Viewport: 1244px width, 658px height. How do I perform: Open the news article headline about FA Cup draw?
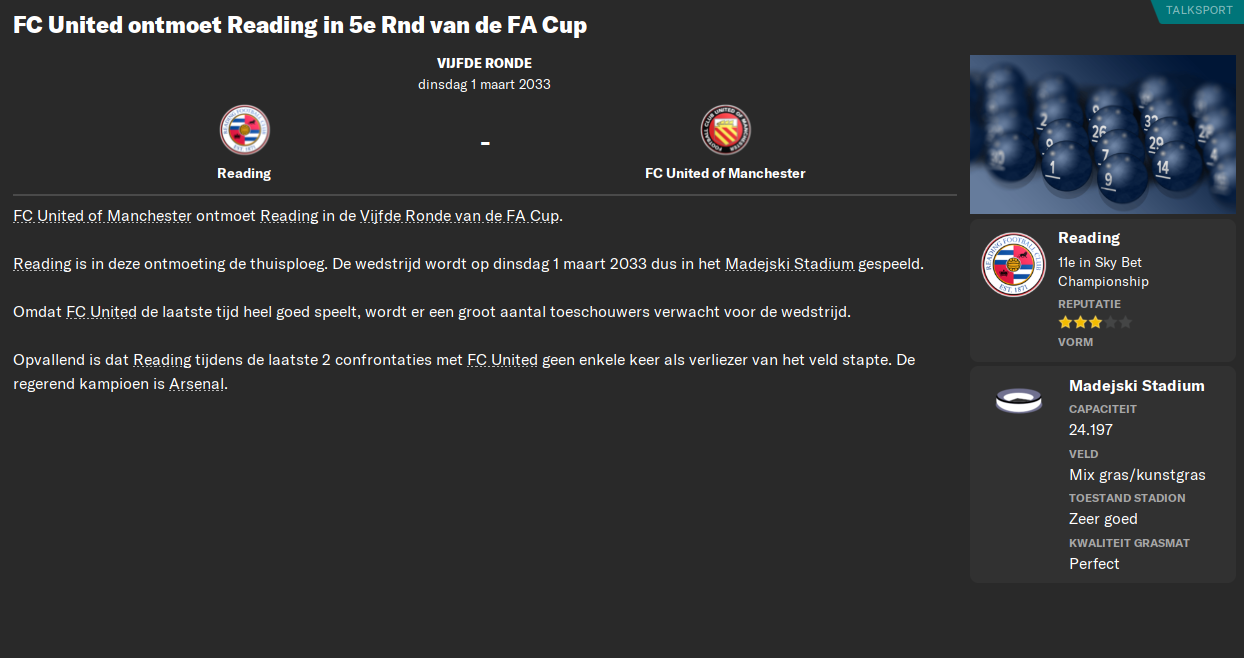pyautogui.click(x=300, y=24)
